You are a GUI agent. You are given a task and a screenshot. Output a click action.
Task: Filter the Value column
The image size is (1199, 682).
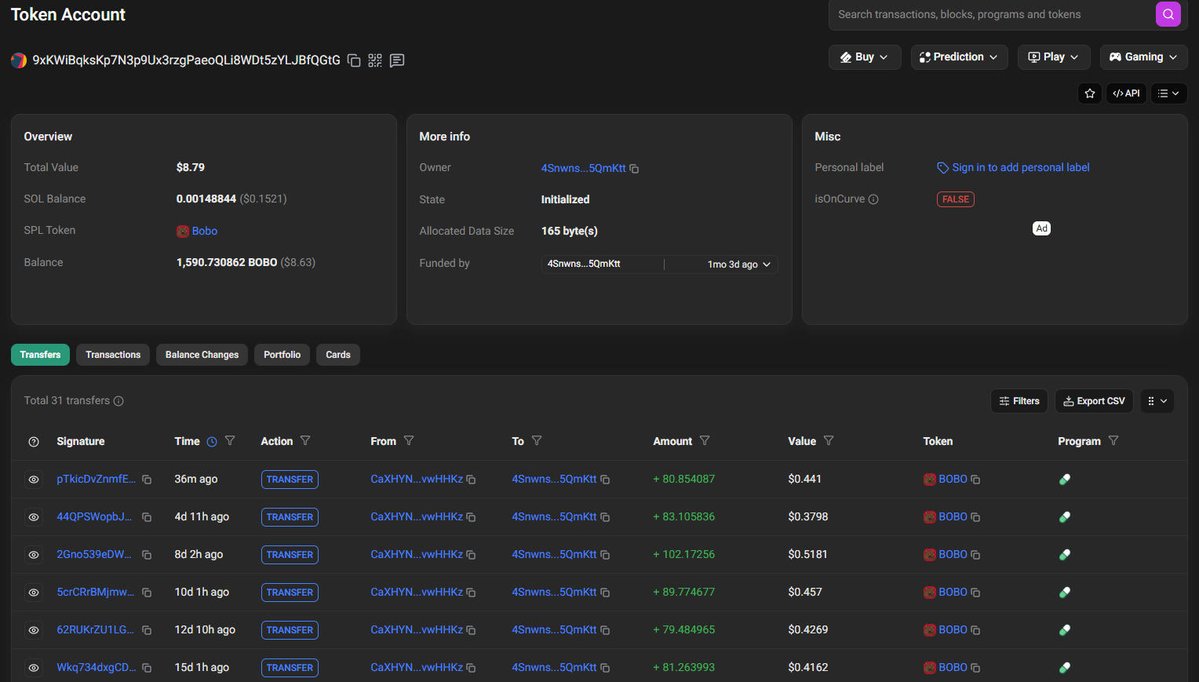coord(828,441)
